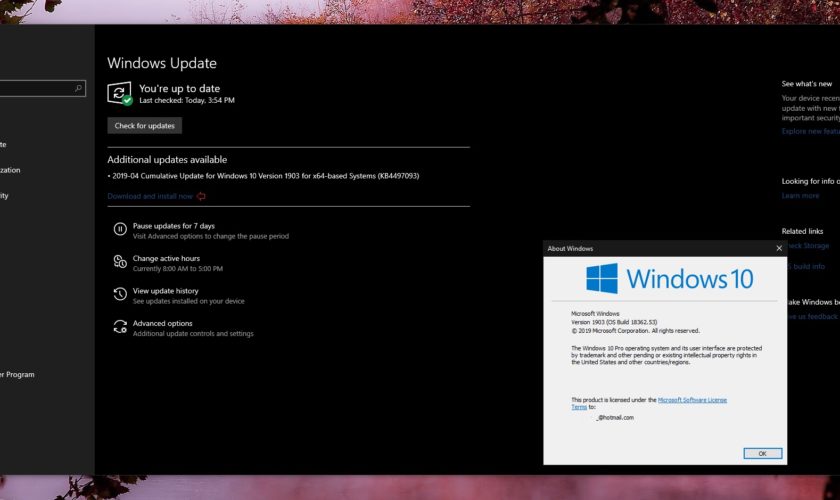The height and width of the screenshot is (500, 840).
Task: Click OK in the About Windows dialog
Action: coord(762,453)
